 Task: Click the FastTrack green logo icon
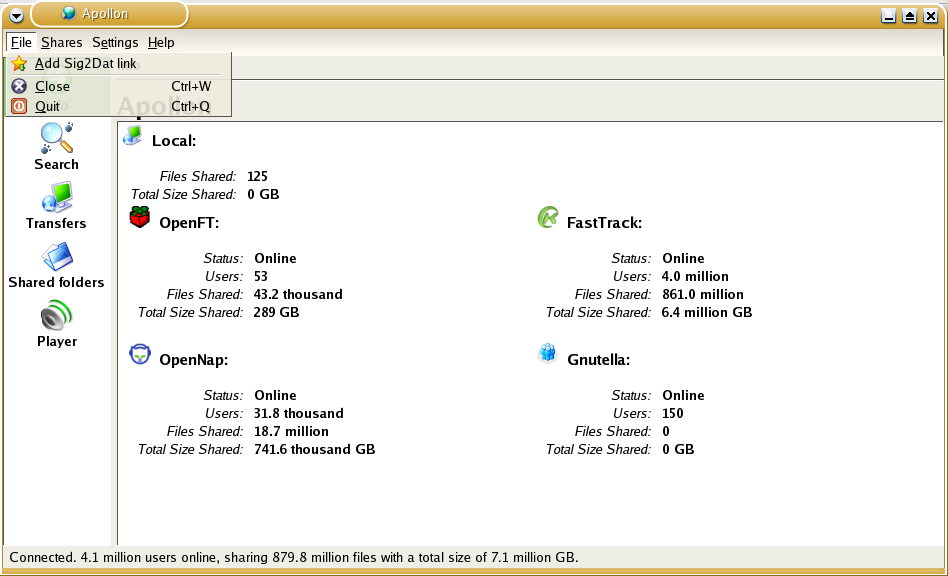point(548,217)
